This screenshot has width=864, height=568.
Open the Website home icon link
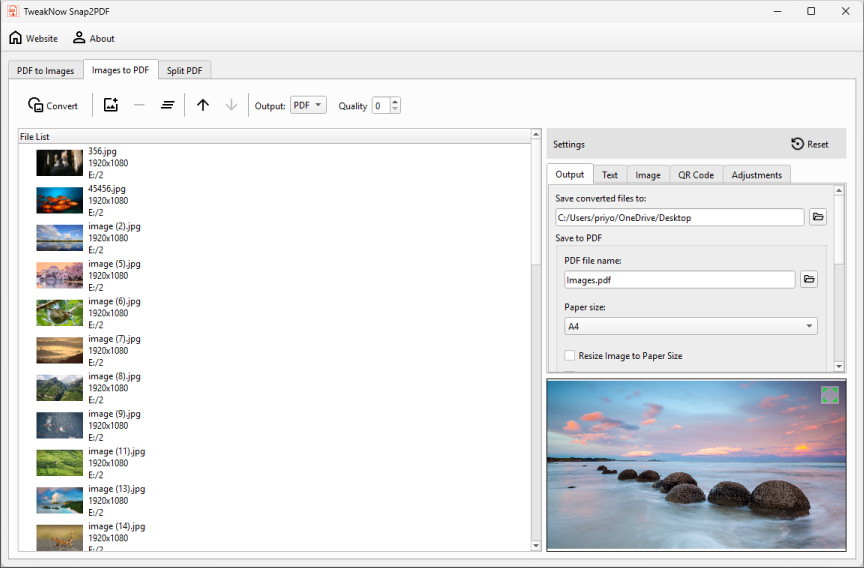[x=33, y=38]
